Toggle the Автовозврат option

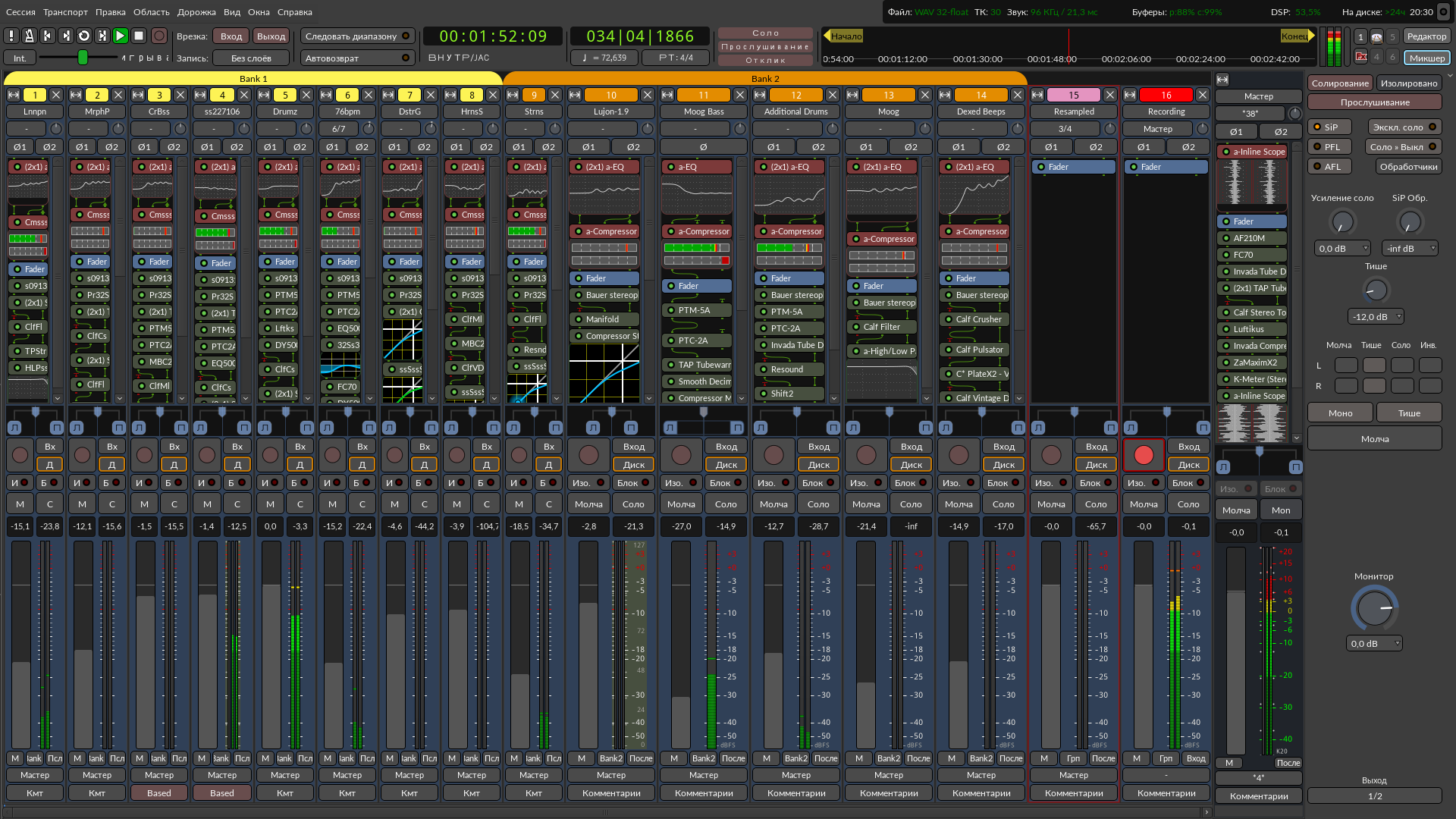tap(357, 58)
